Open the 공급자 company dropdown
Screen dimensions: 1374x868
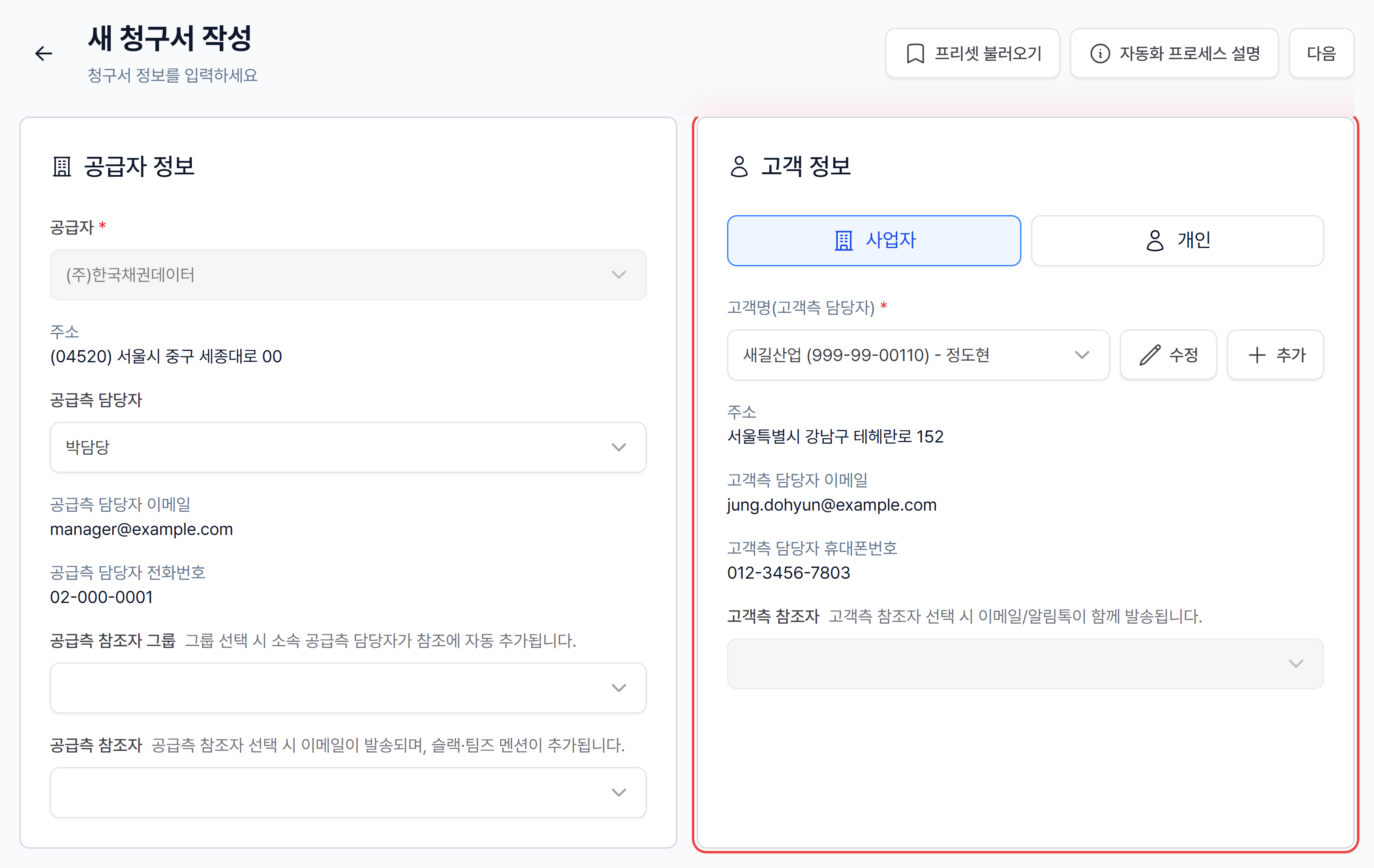[348, 275]
